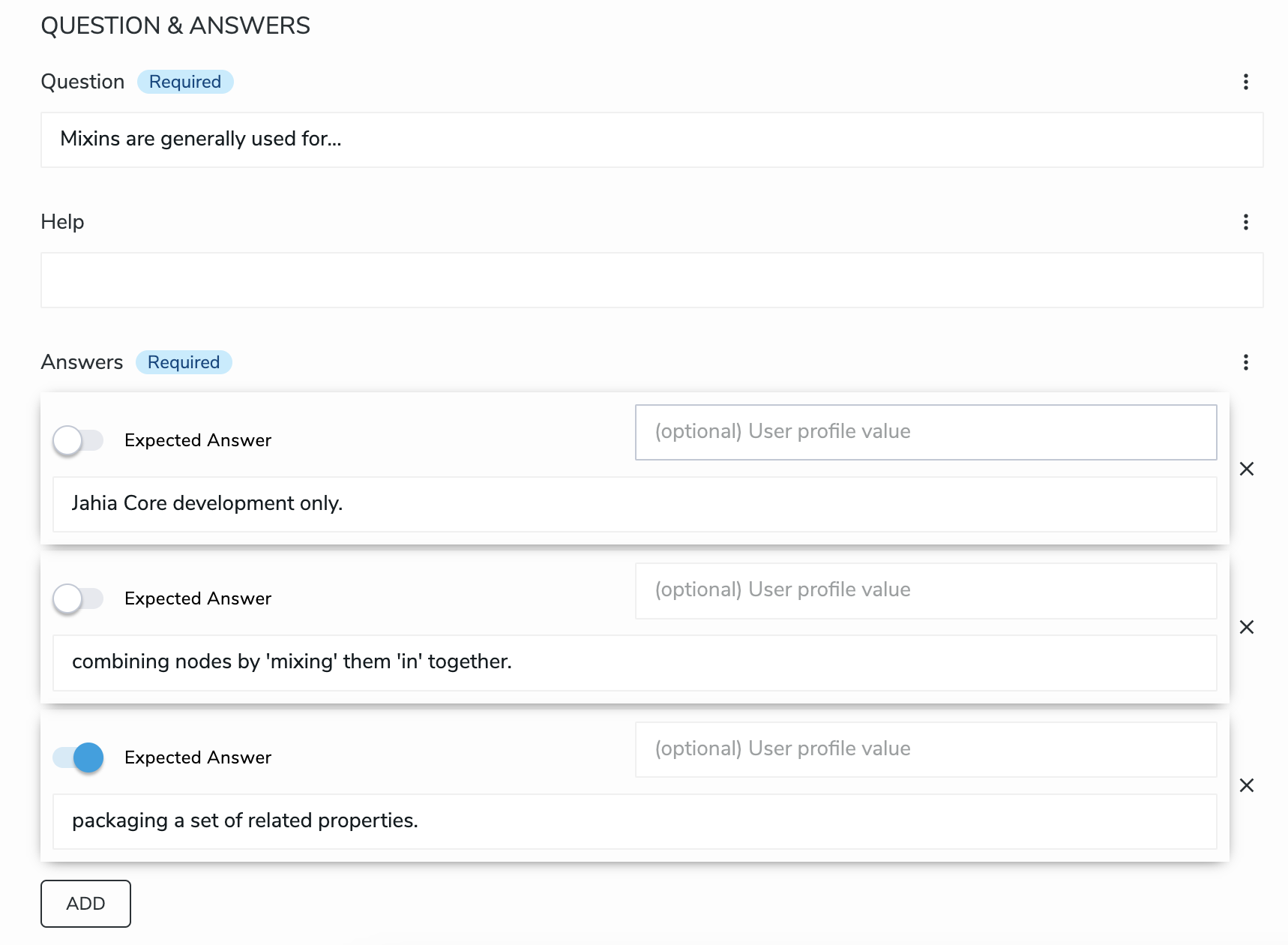Focus second answer's User profile value field
This screenshot has width=1288, height=945.
coord(925,590)
